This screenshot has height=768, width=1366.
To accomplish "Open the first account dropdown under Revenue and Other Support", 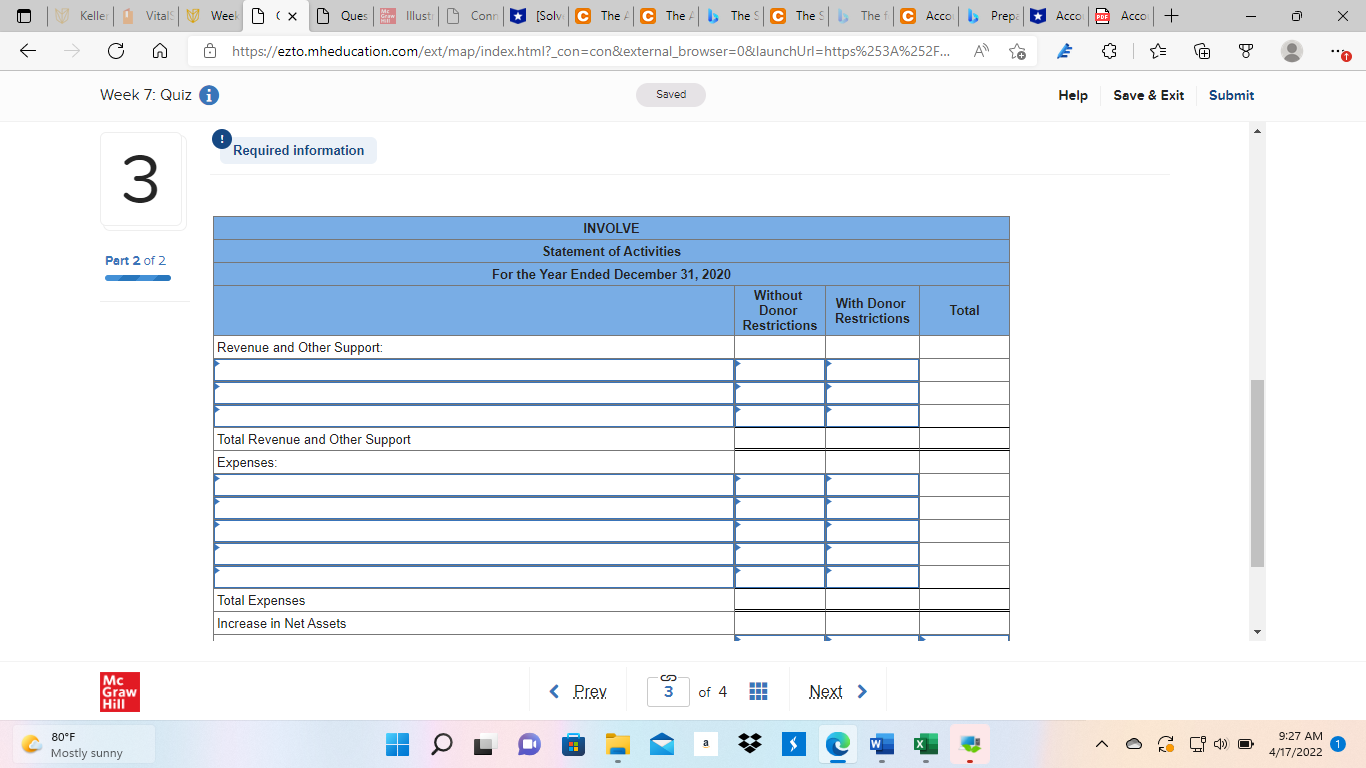I will pyautogui.click(x=474, y=370).
